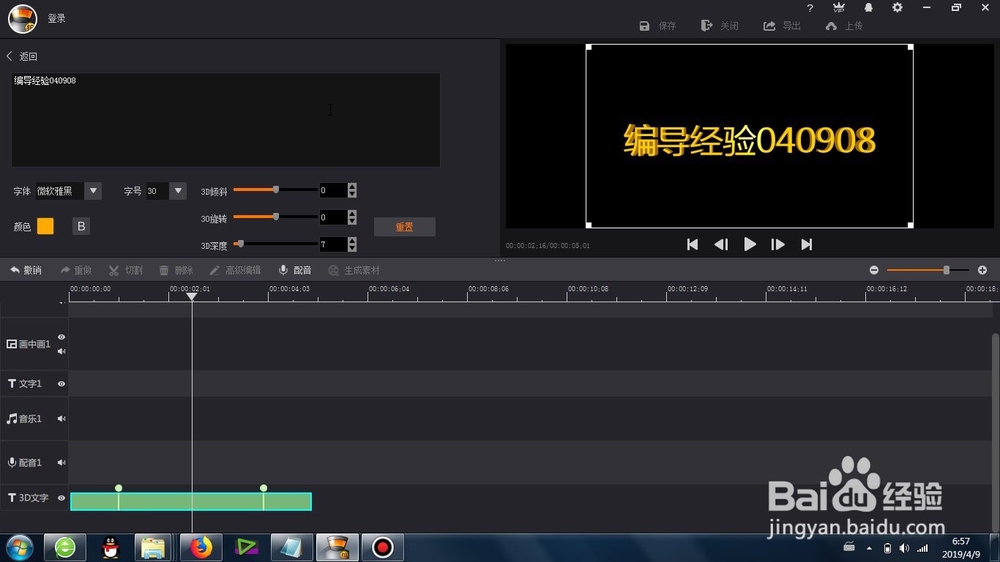
Task: Toggle visibility of 画中画1 track
Action: pyautogui.click(x=61, y=337)
